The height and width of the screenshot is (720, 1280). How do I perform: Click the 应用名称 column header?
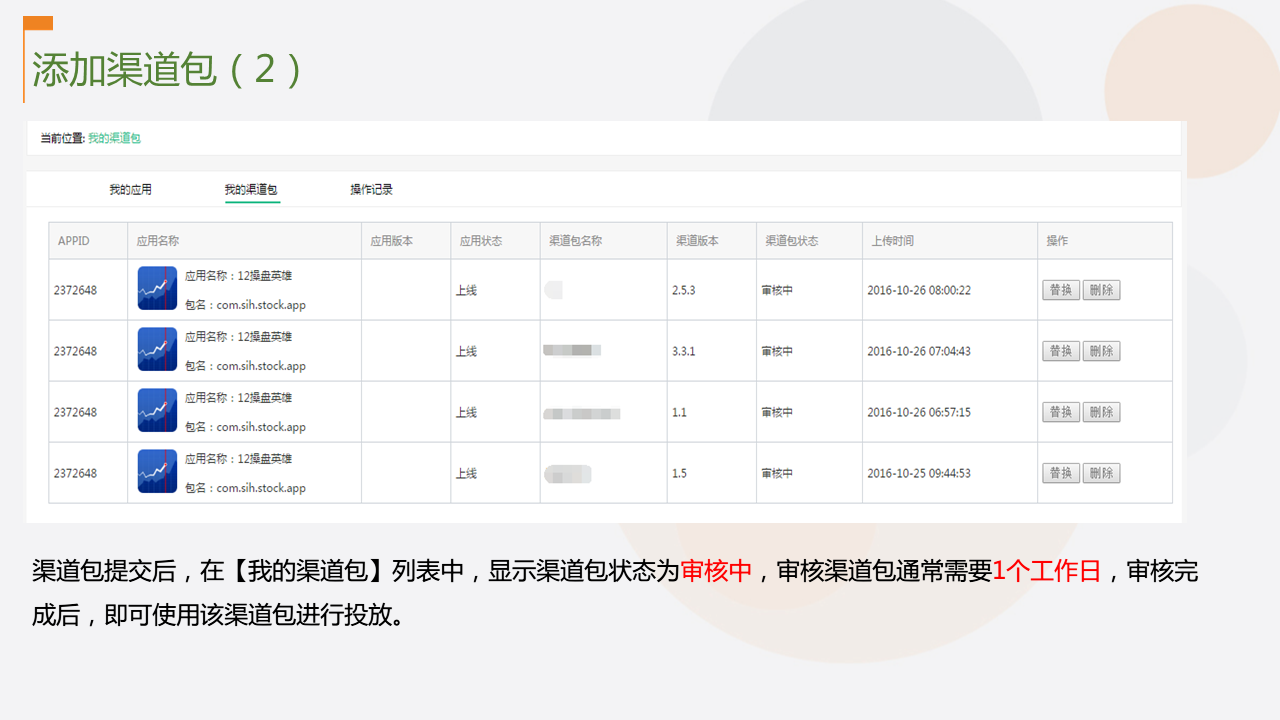[158, 241]
